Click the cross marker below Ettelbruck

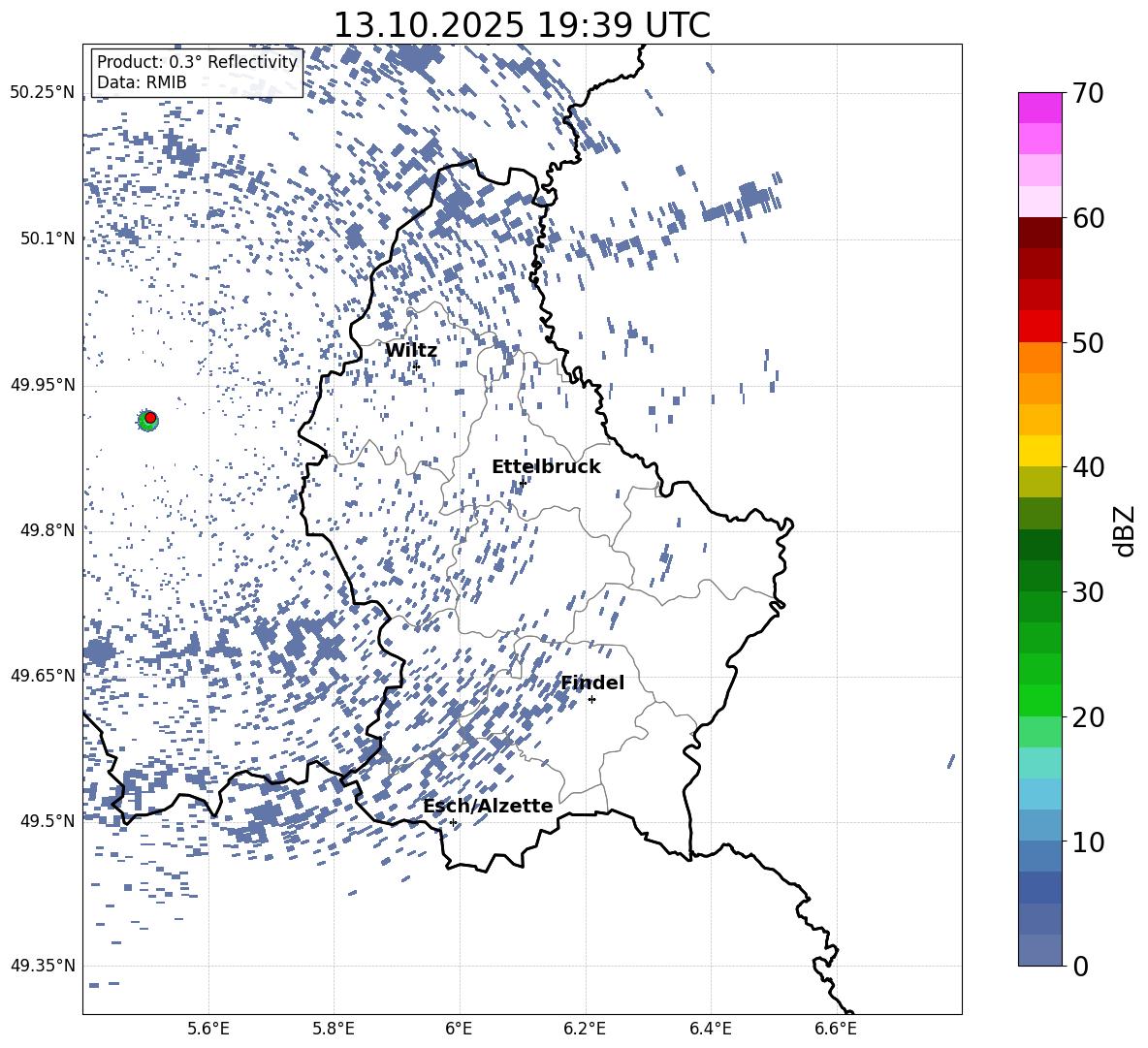click(522, 483)
